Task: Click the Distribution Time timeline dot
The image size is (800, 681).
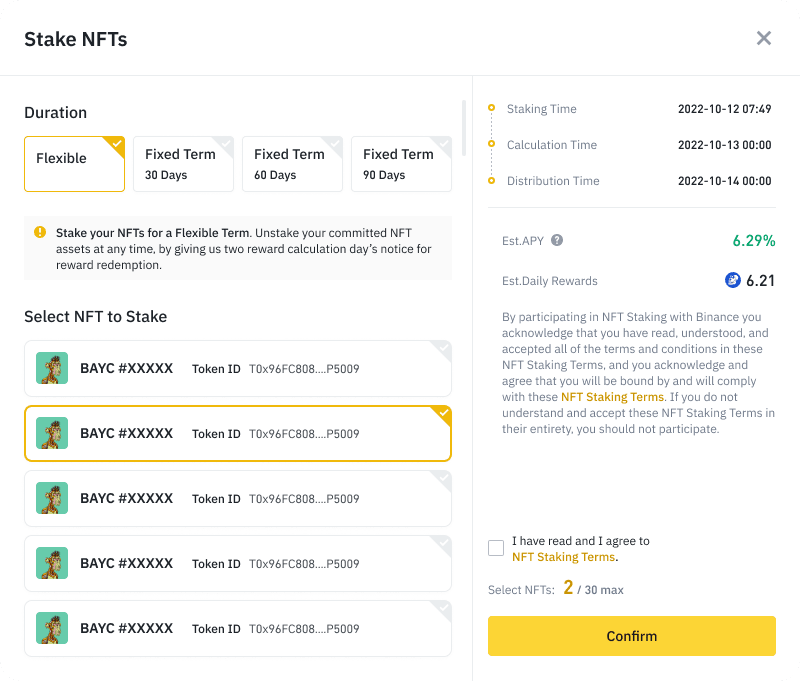Action: tap(491, 181)
